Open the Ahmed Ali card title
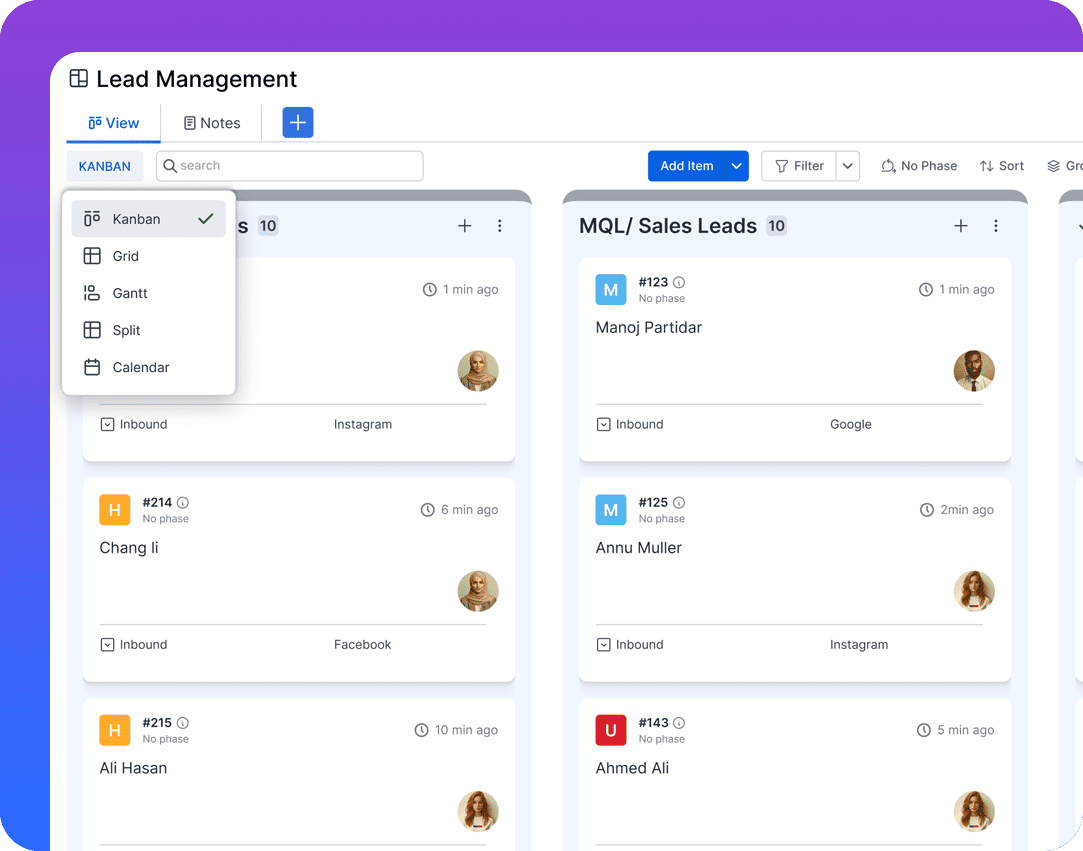 tap(632, 768)
